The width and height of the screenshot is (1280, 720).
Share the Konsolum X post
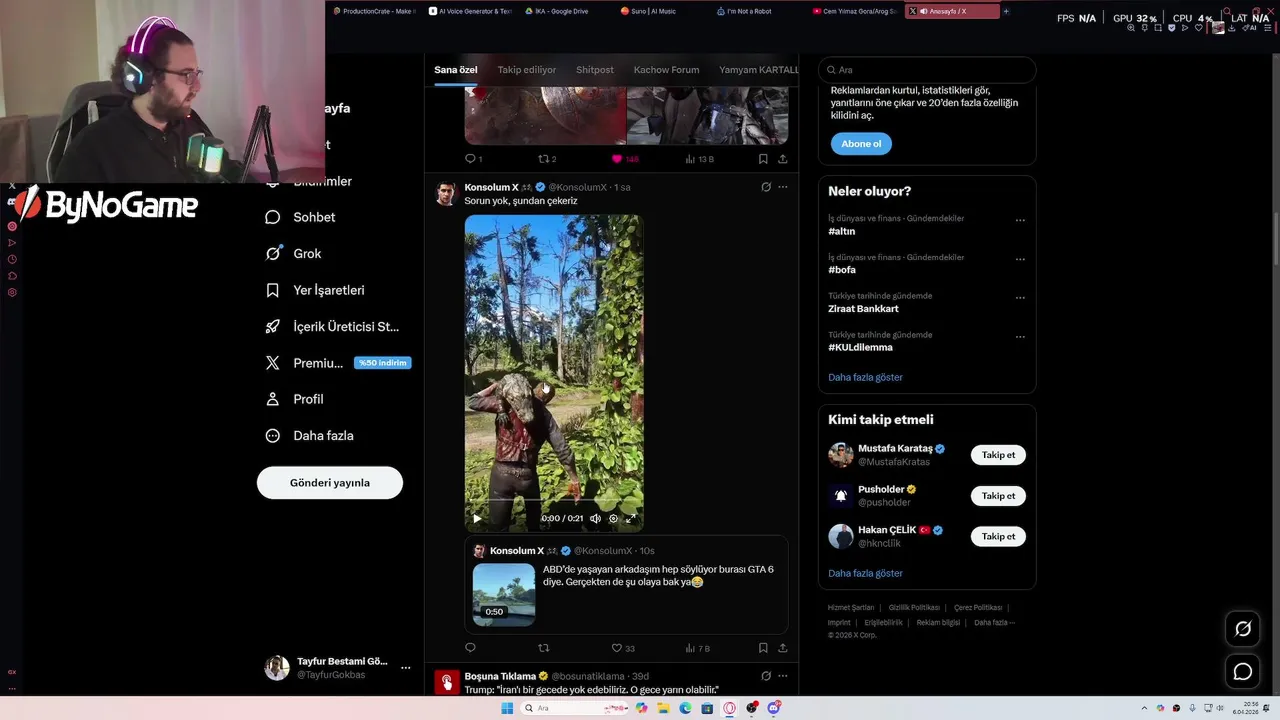coord(783,648)
